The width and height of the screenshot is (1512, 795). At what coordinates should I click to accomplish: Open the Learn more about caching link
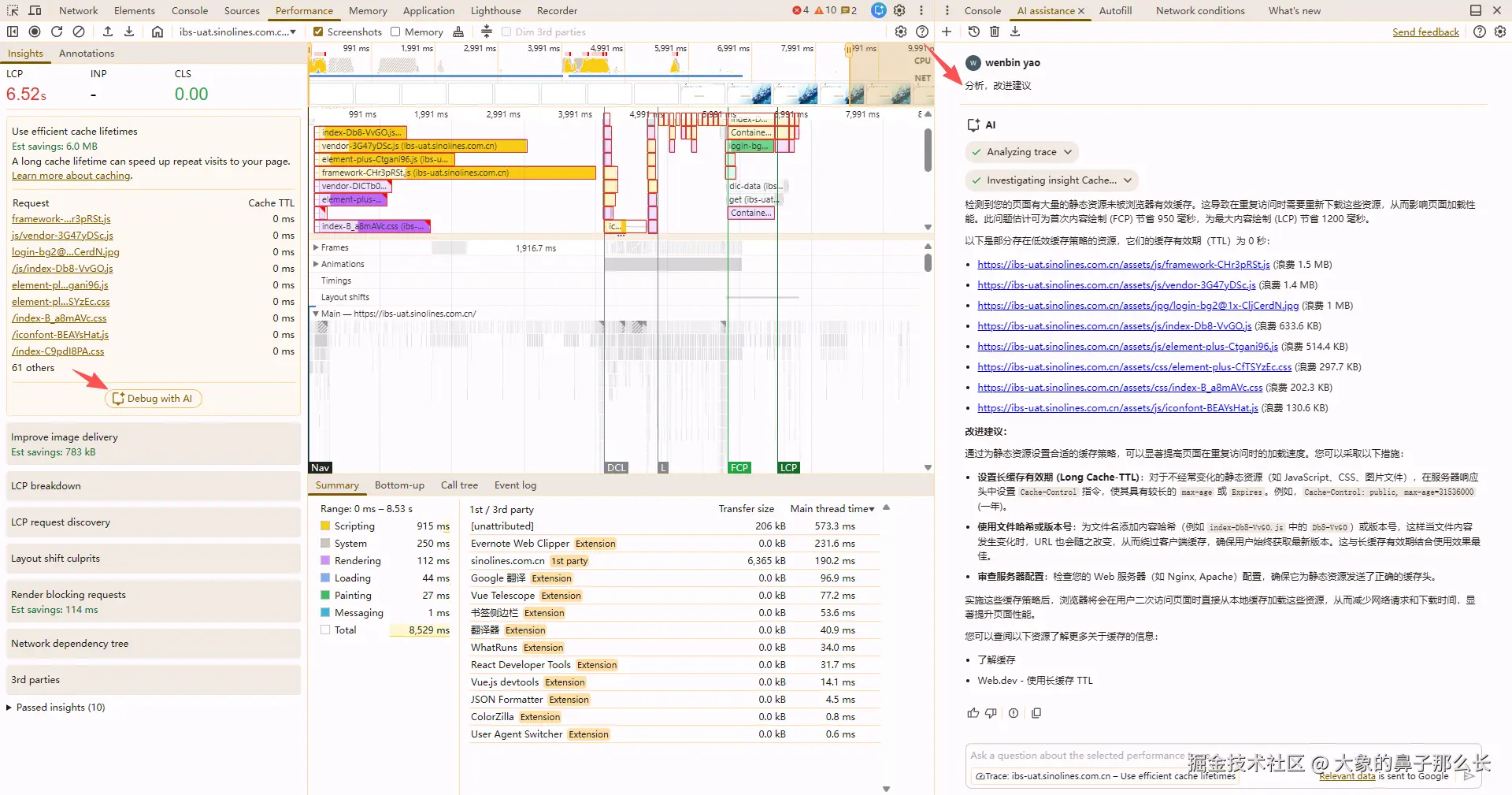71,176
